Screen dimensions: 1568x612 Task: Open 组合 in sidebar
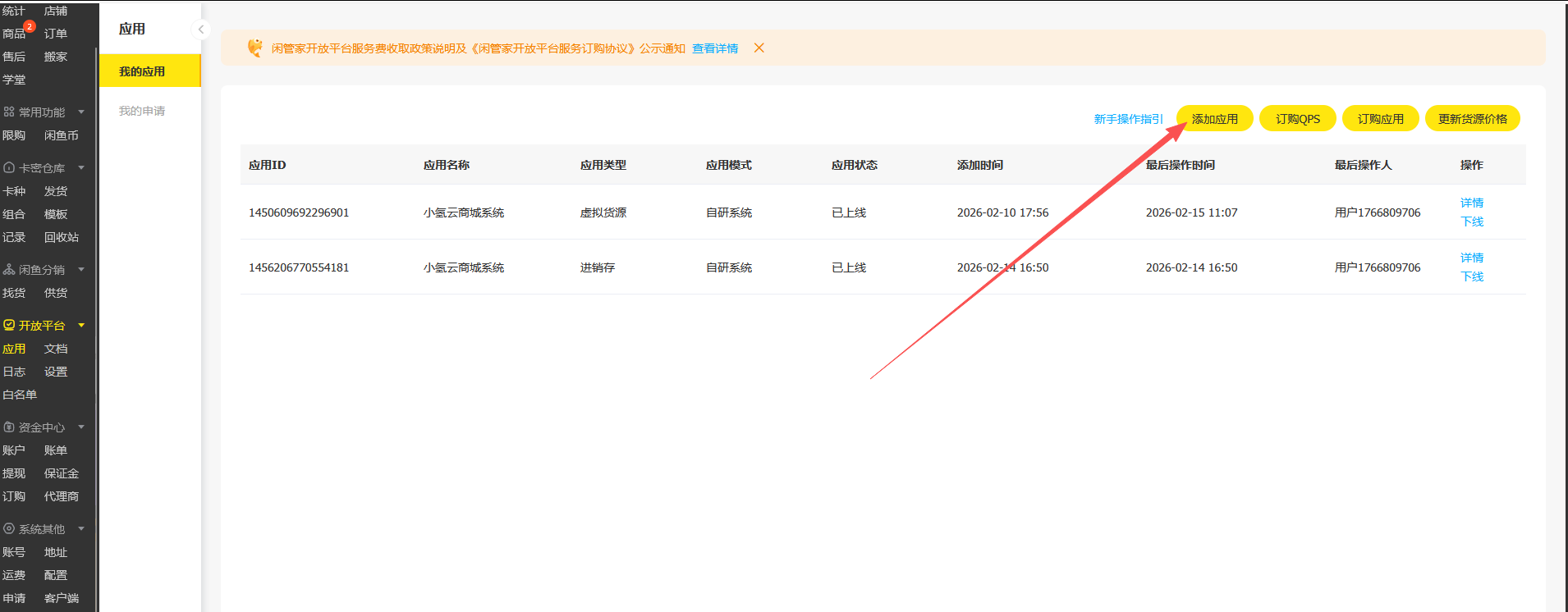[14, 214]
